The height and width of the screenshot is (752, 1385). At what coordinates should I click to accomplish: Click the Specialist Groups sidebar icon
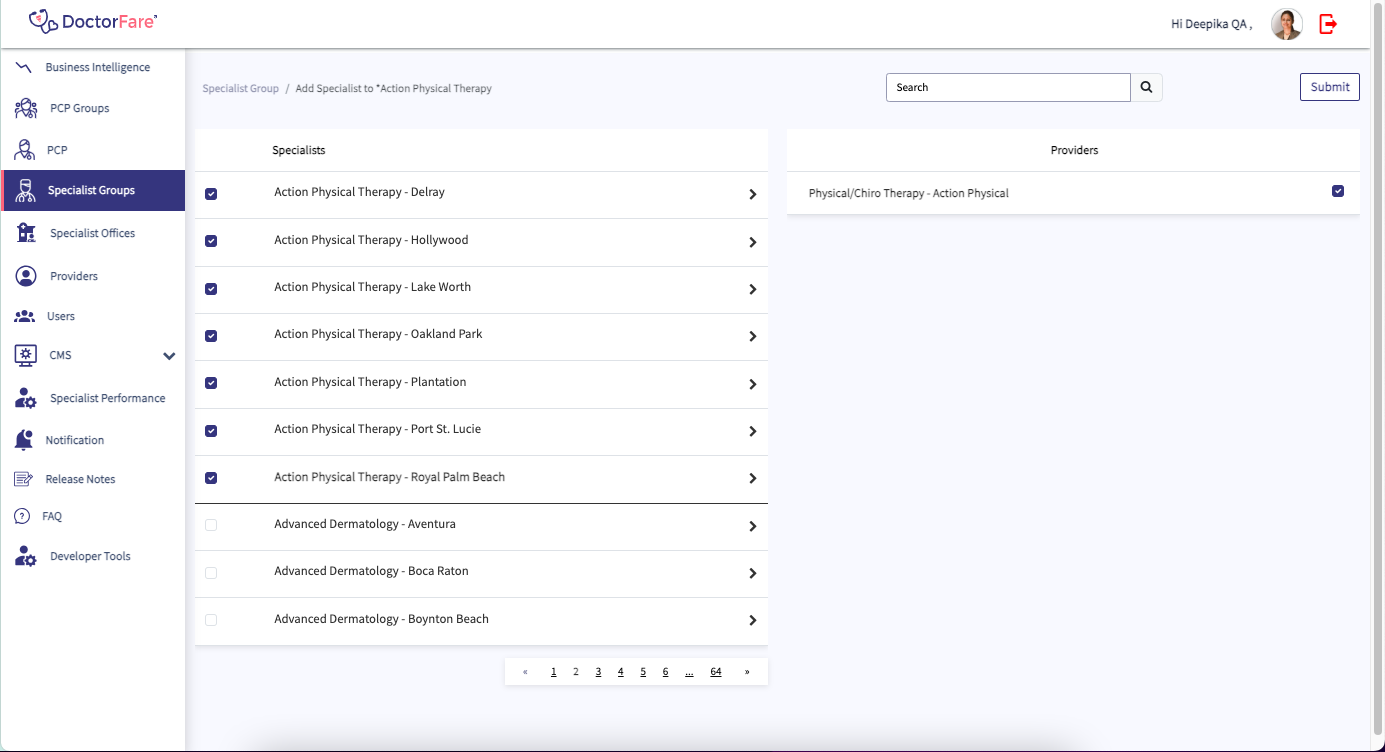(x=26, y=190)
